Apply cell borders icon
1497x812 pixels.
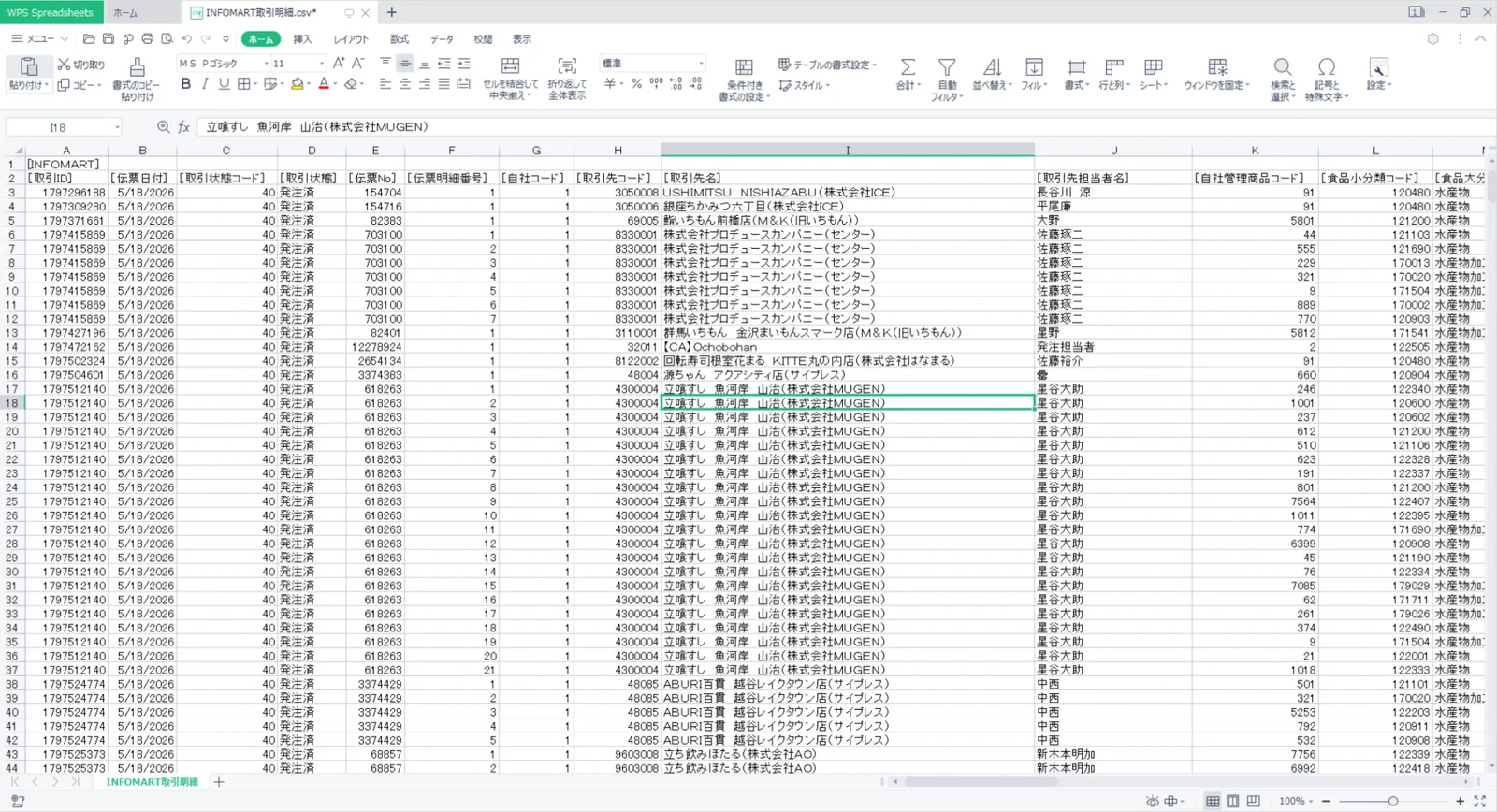pyautogui.click(x=243, y=84)
